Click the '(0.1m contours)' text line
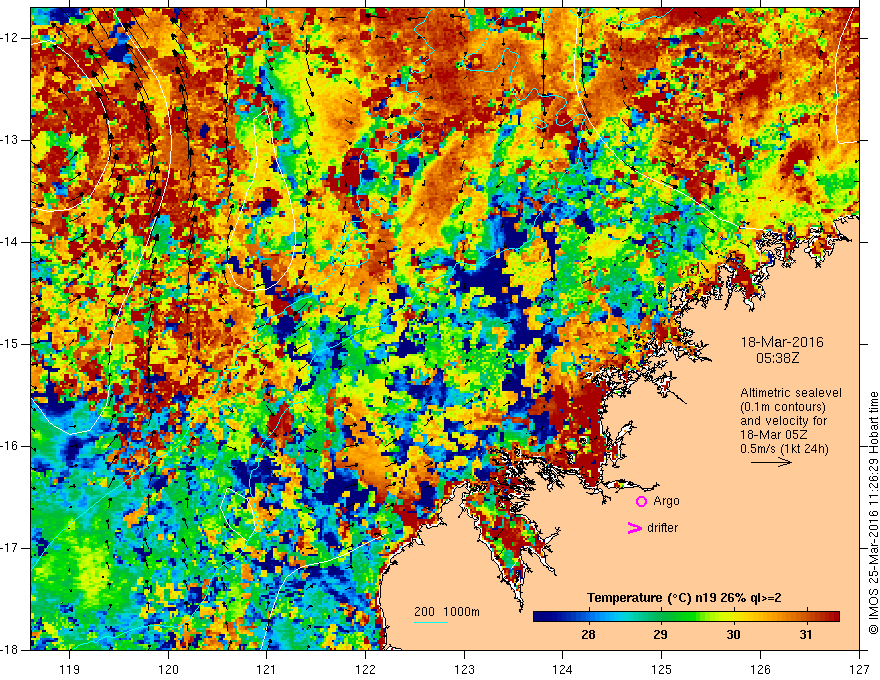Viewport: 880px width, 680px height. tap(783, 407)
